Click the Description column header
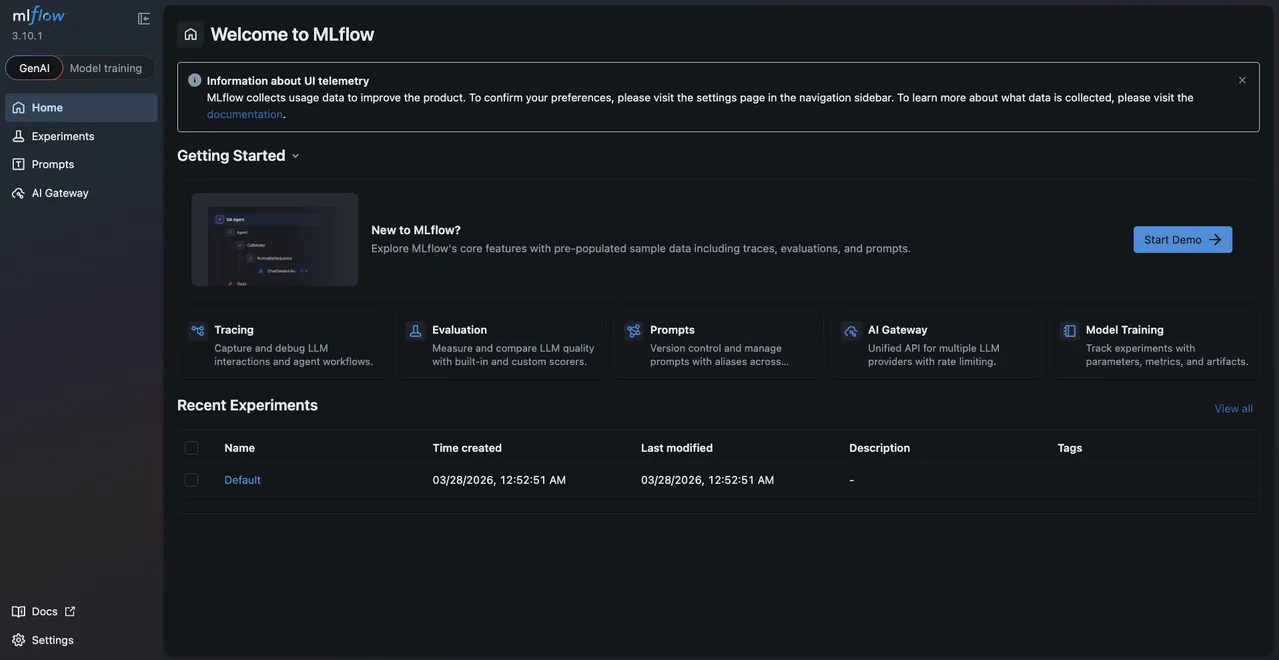The height and width of the screenshot is (660, 1279). pyautogui.click(x=880, y=448)
